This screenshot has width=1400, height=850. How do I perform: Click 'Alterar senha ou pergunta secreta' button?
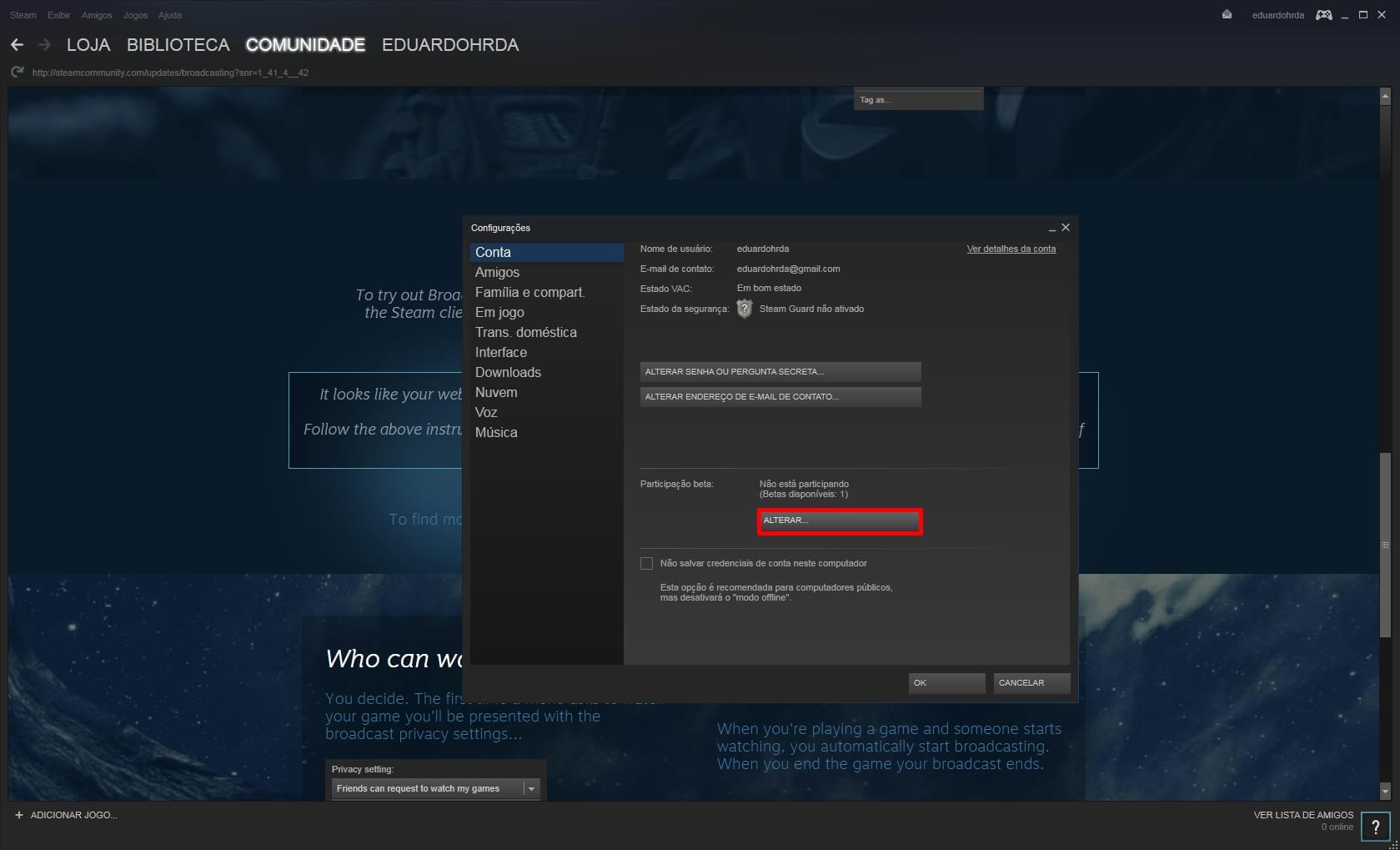(x=780, y=372)
